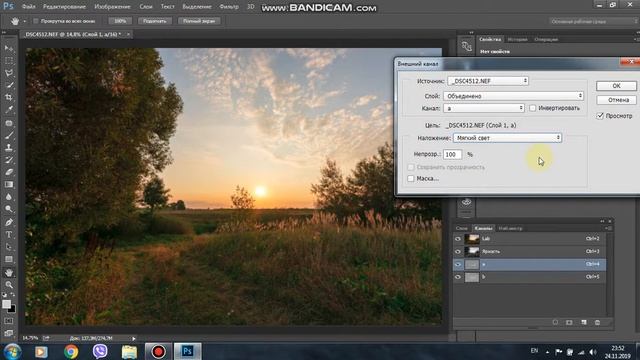Image resolution: width=640 pixels, height=360 pixels.
Task: Enable the Маска checkbox
Action: coord(411,178)
